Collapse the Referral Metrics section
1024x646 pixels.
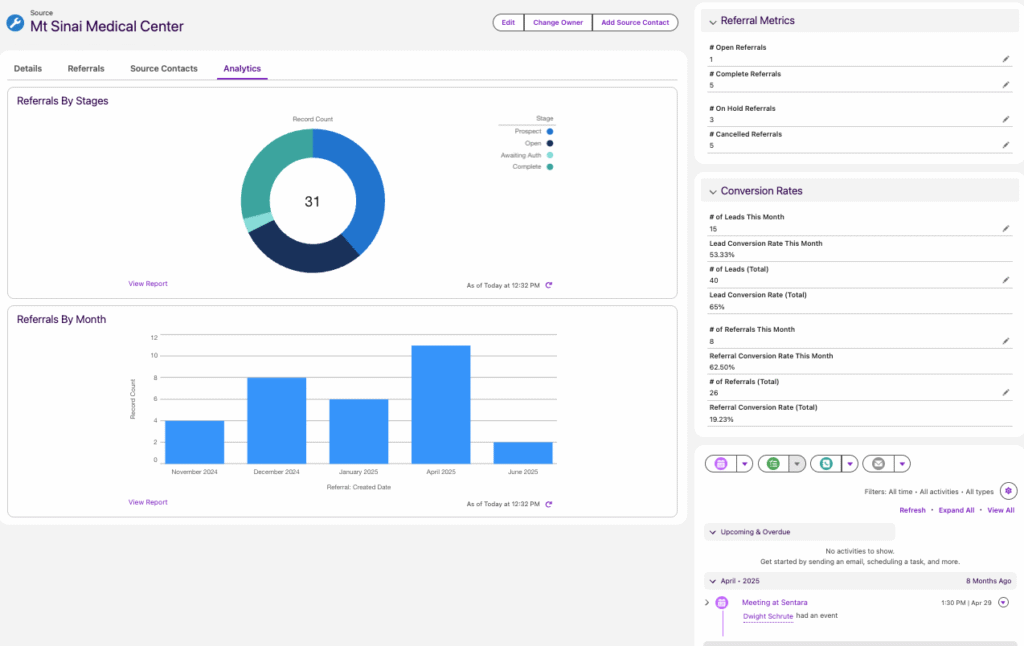(712, 21)
